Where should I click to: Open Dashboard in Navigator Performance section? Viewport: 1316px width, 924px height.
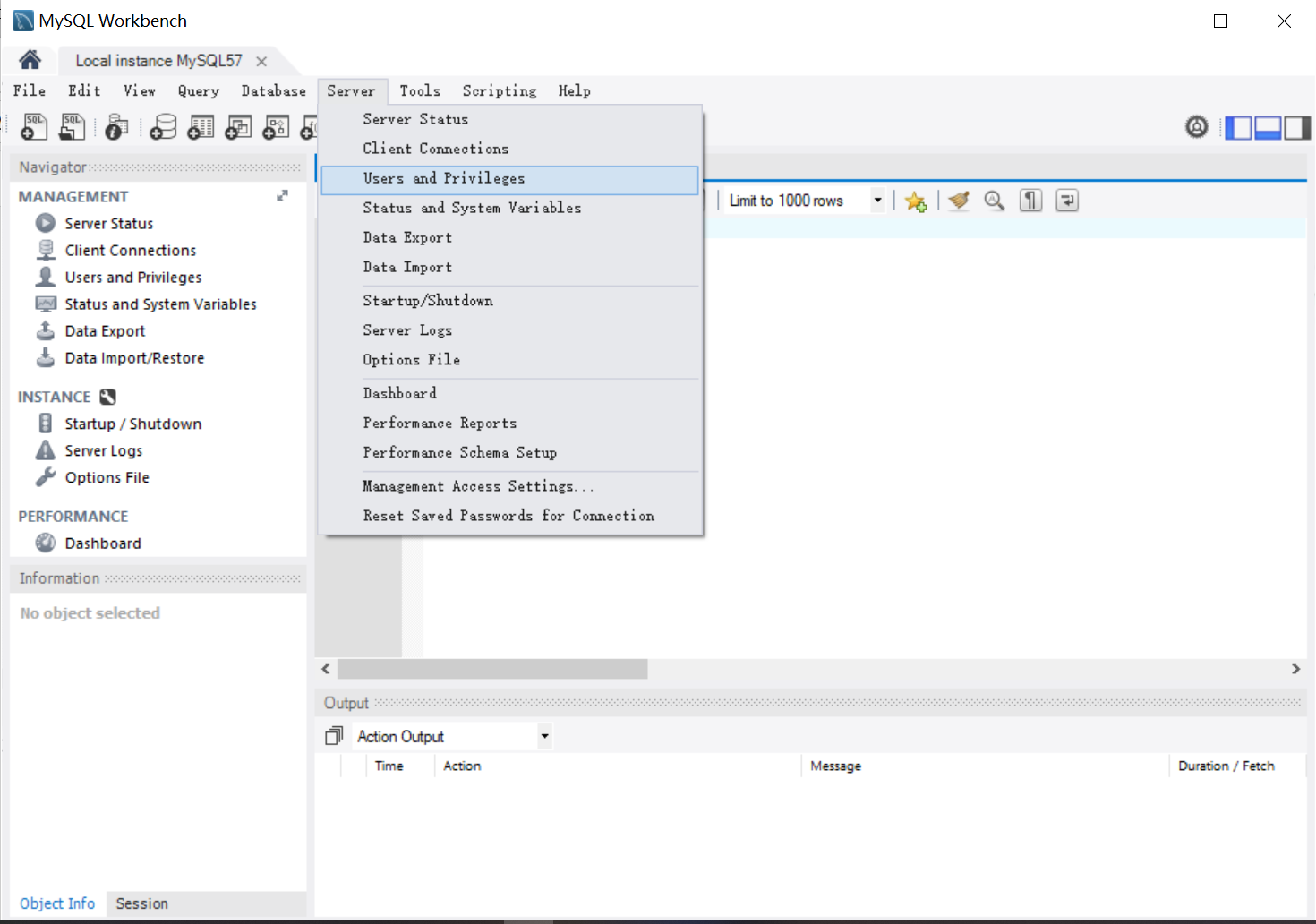click(x=103, y=543)
